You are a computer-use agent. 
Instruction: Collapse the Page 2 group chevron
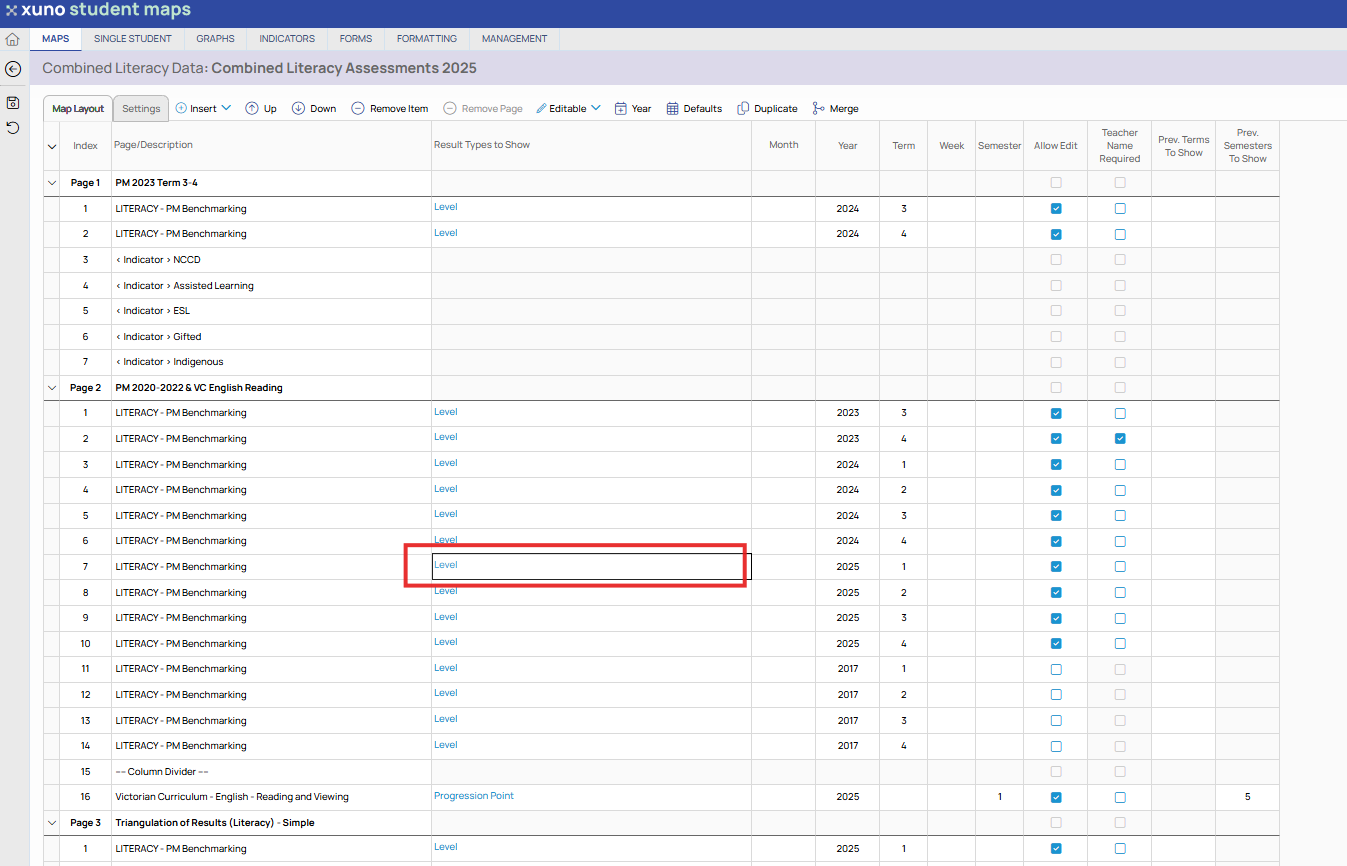coord(52,388)
